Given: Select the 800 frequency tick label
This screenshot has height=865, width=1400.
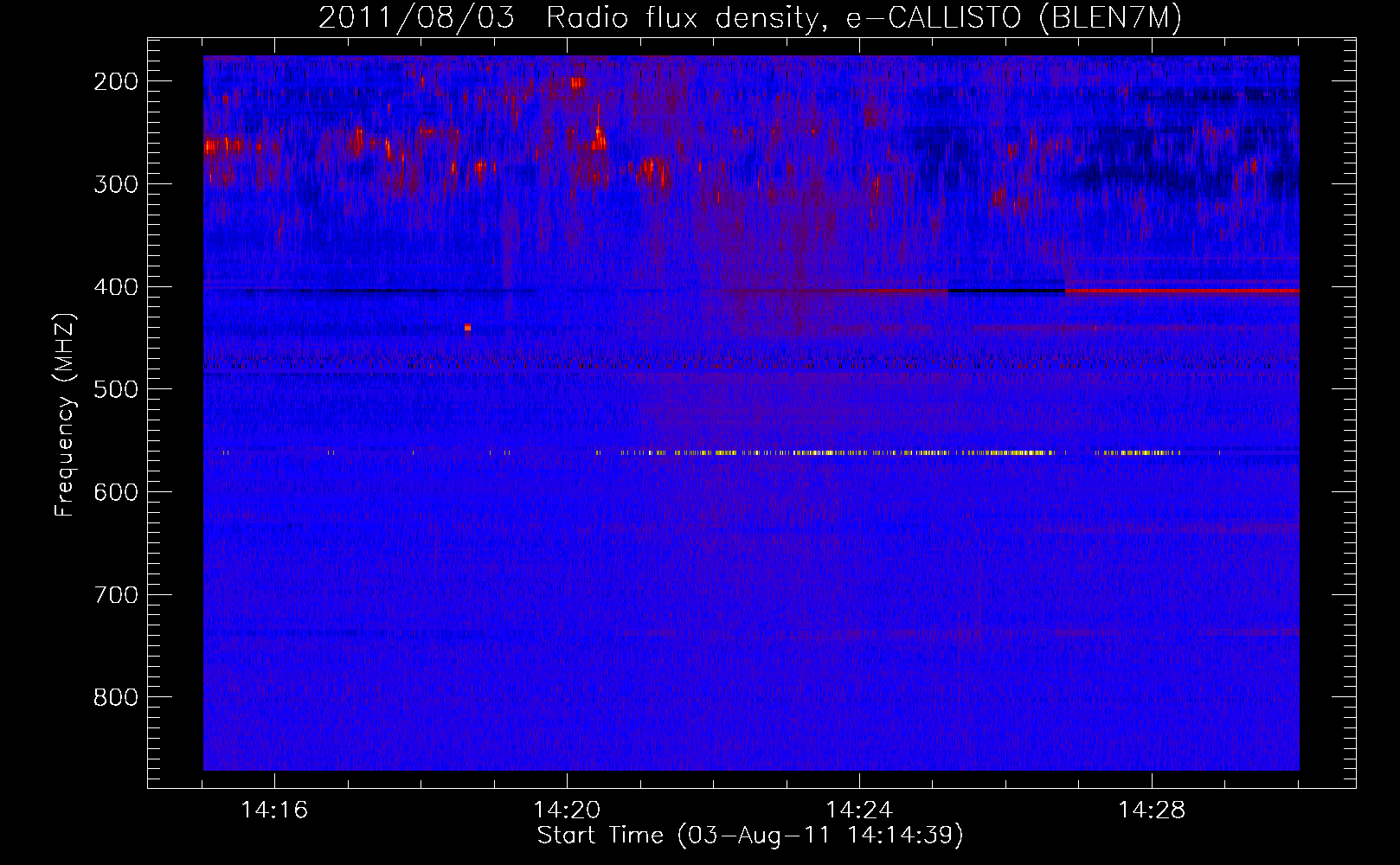Looking at the screenshot, I should pos(116,697).
